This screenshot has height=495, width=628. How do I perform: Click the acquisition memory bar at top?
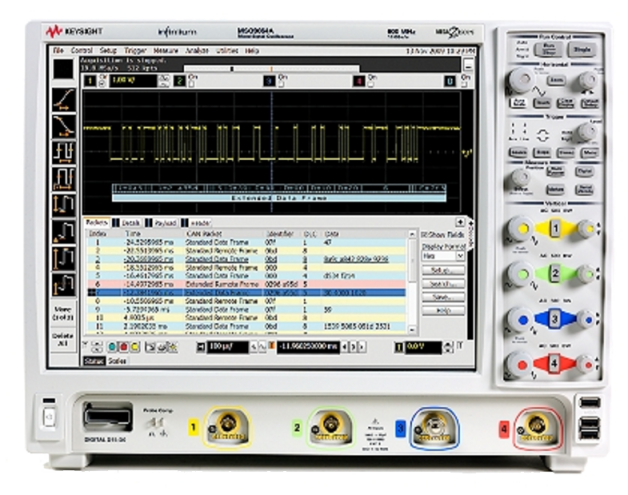coord(272,69)
